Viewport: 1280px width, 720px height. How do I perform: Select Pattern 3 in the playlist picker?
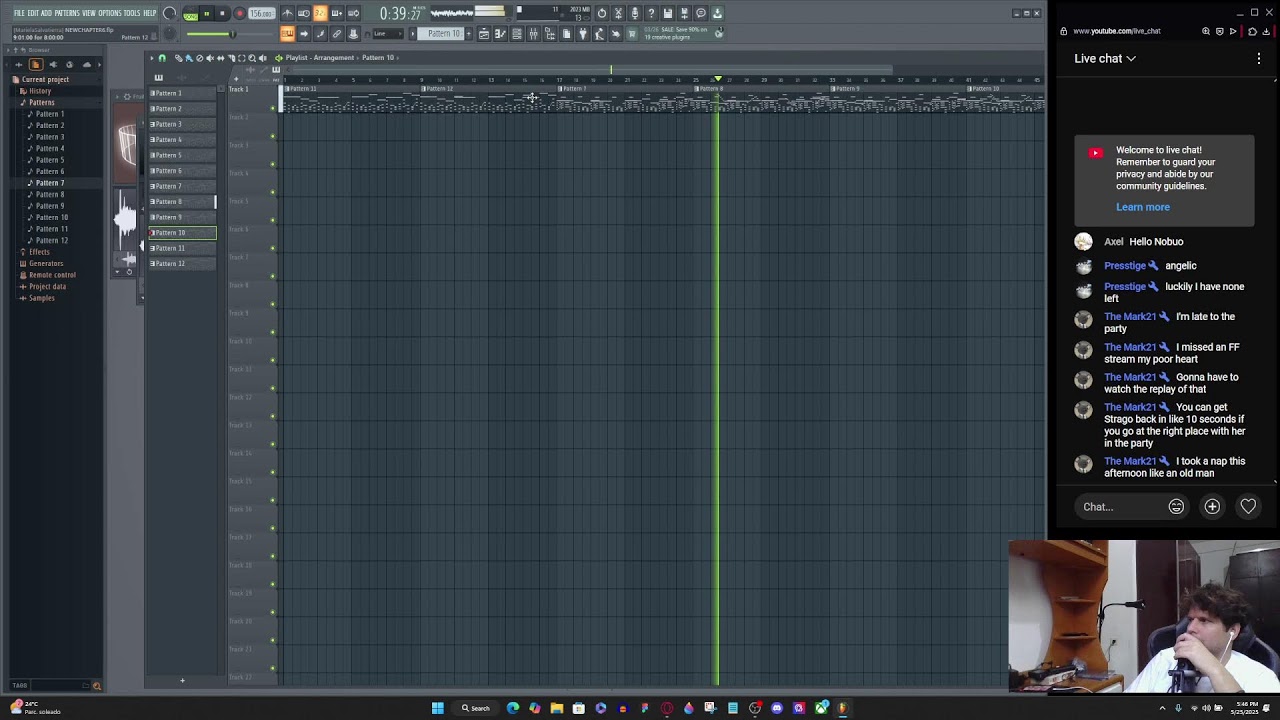pos(182,124)
